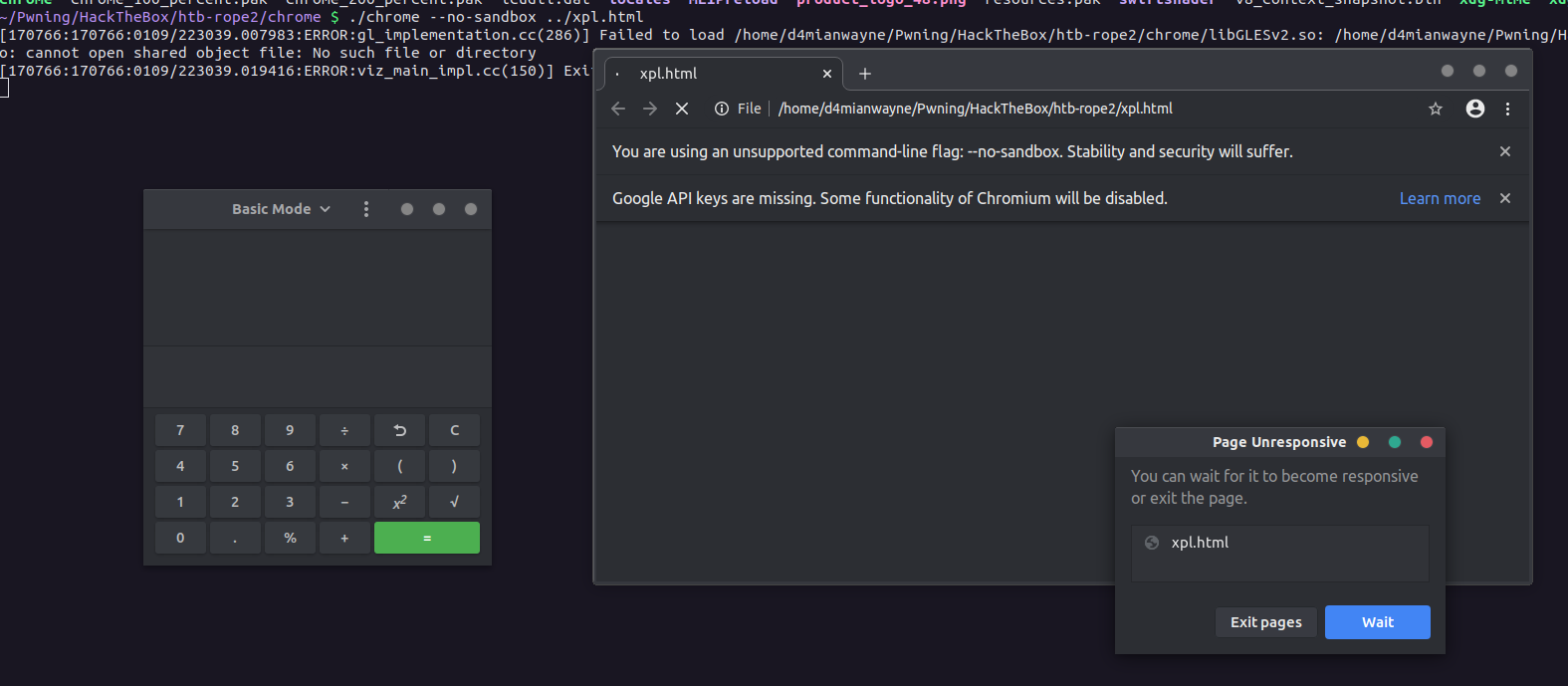Click the green equals button
Image resolution: width=1568 pixels, height=686 pixels.
pos(427,538)
